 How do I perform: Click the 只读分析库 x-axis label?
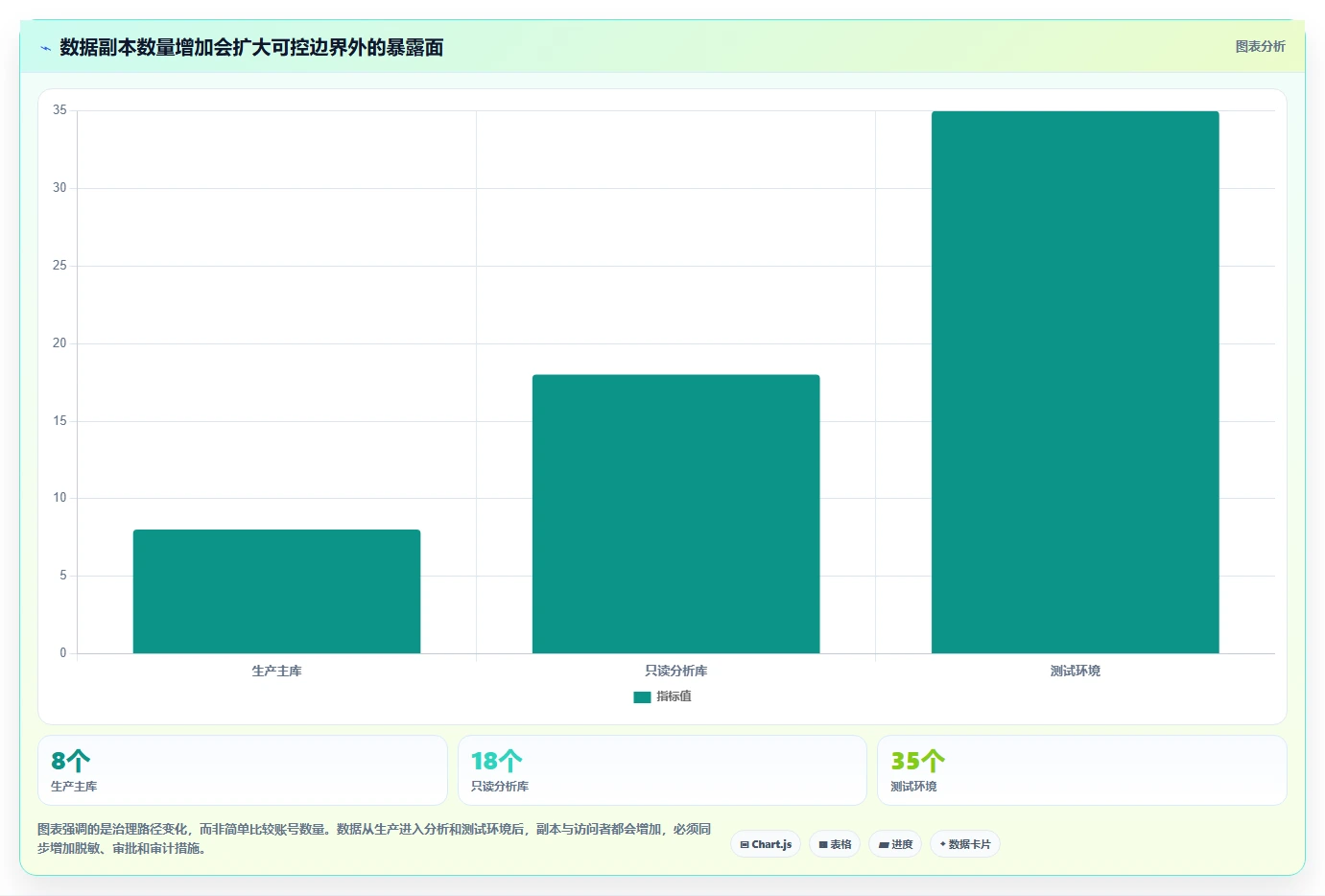675,671
